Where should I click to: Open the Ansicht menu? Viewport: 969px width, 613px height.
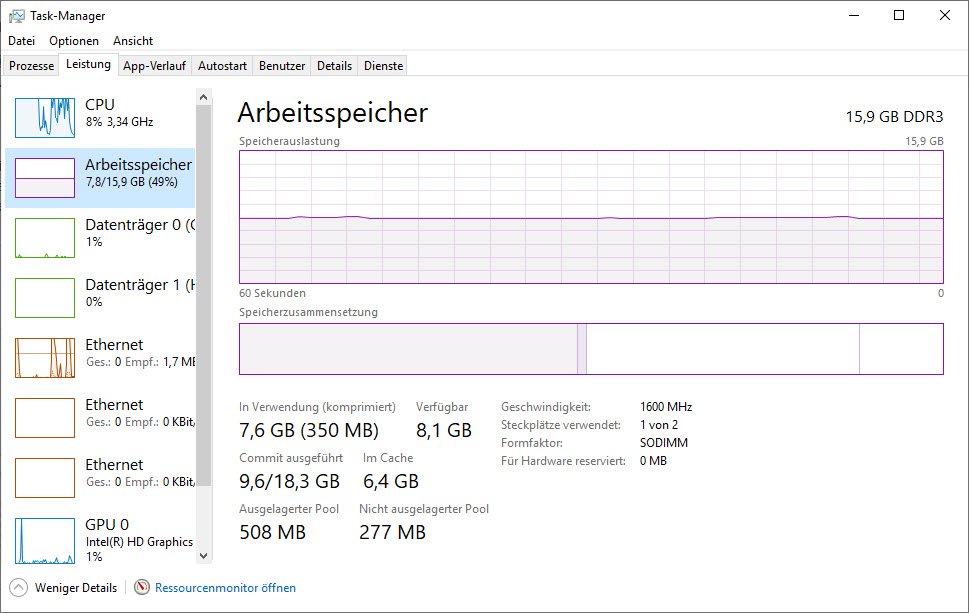tap(133, 41)
